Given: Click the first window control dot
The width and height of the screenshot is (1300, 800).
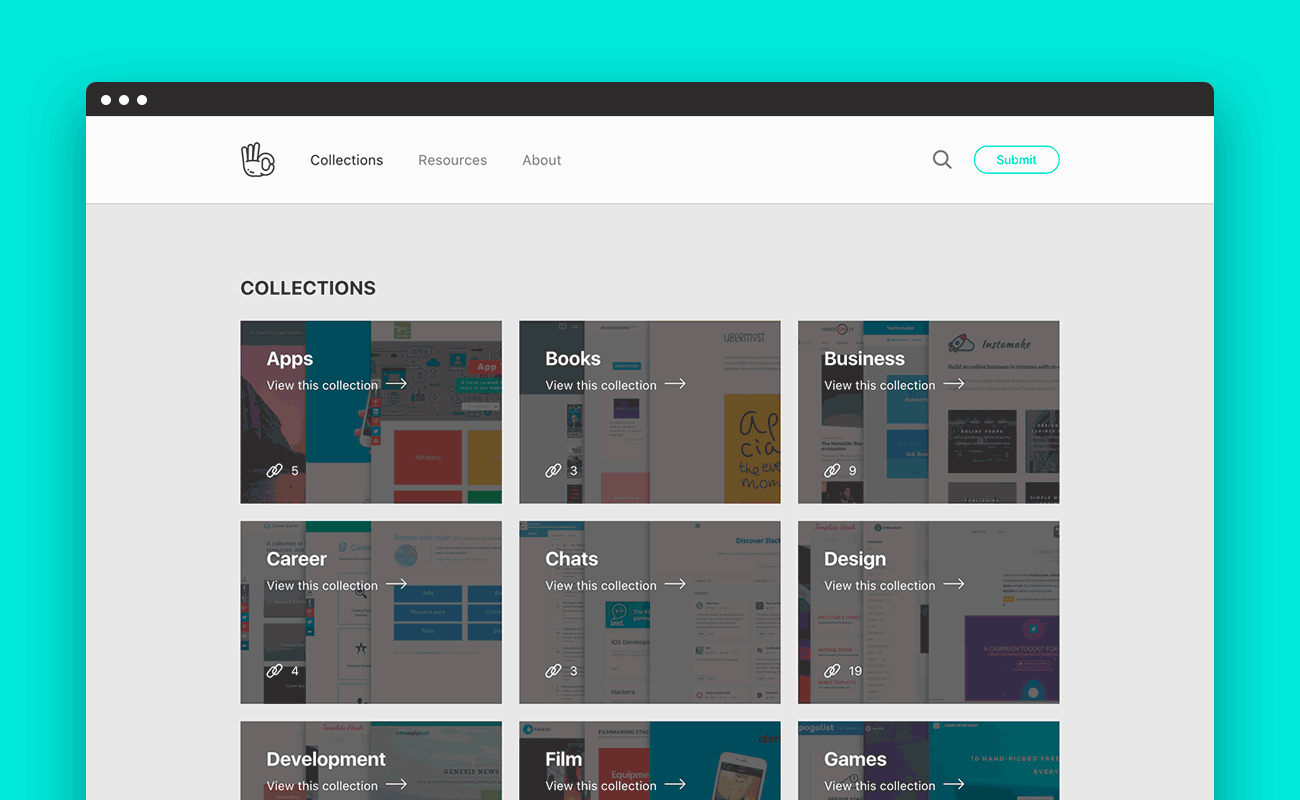Looking at the screenshot, I should pyautogui.click(x=106, y=100).
